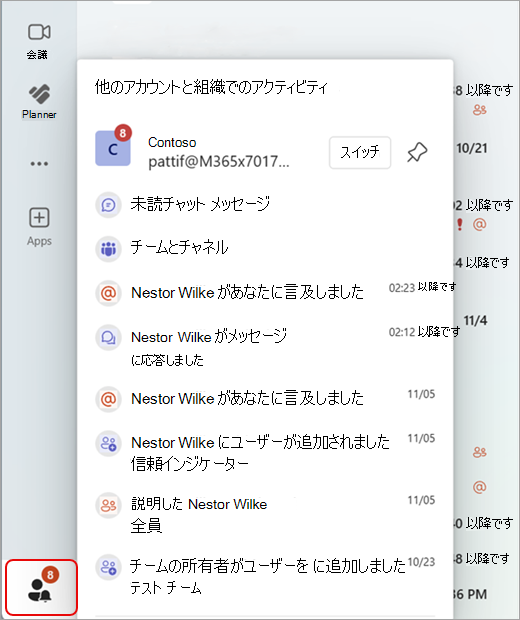Viewport: 520px width, 620px height.
Task: Click the @ icon of the 02:23 mention
Action: click(x=108, y=293)
